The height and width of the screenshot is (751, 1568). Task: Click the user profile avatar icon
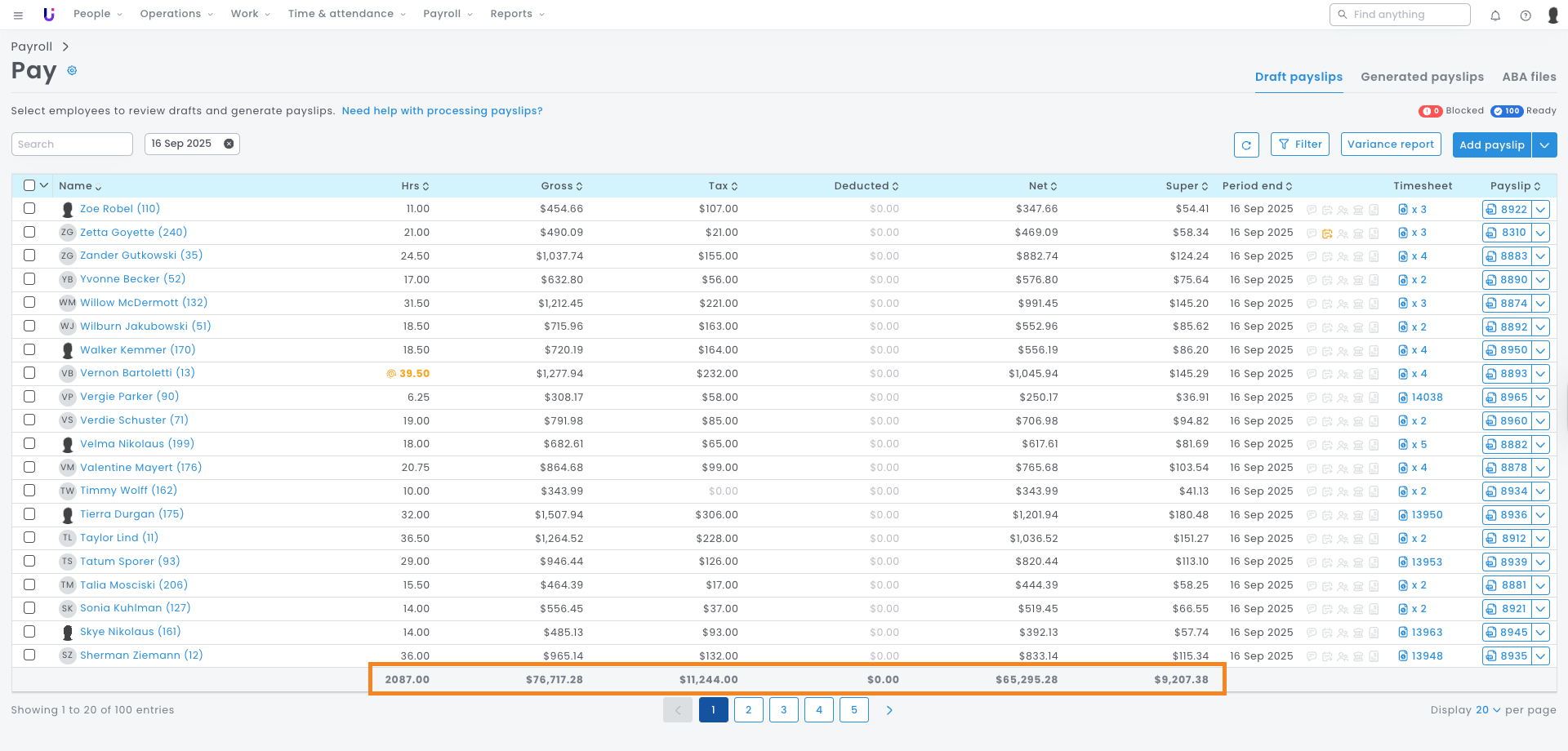[x=1553, y=15]
